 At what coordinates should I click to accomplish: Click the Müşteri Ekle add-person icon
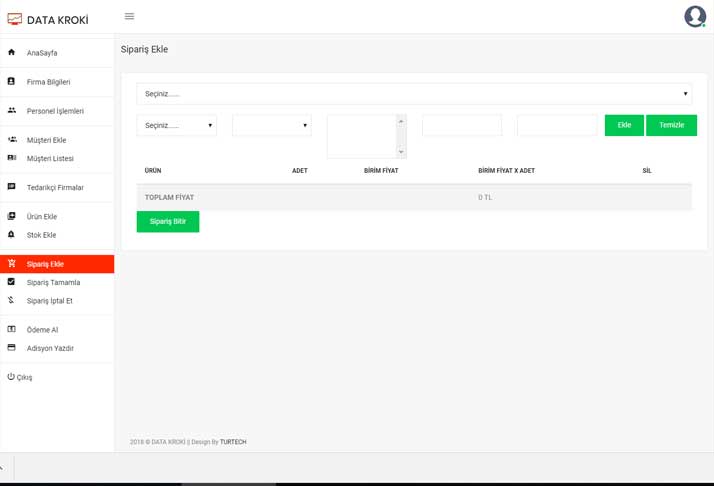[12, 139]
